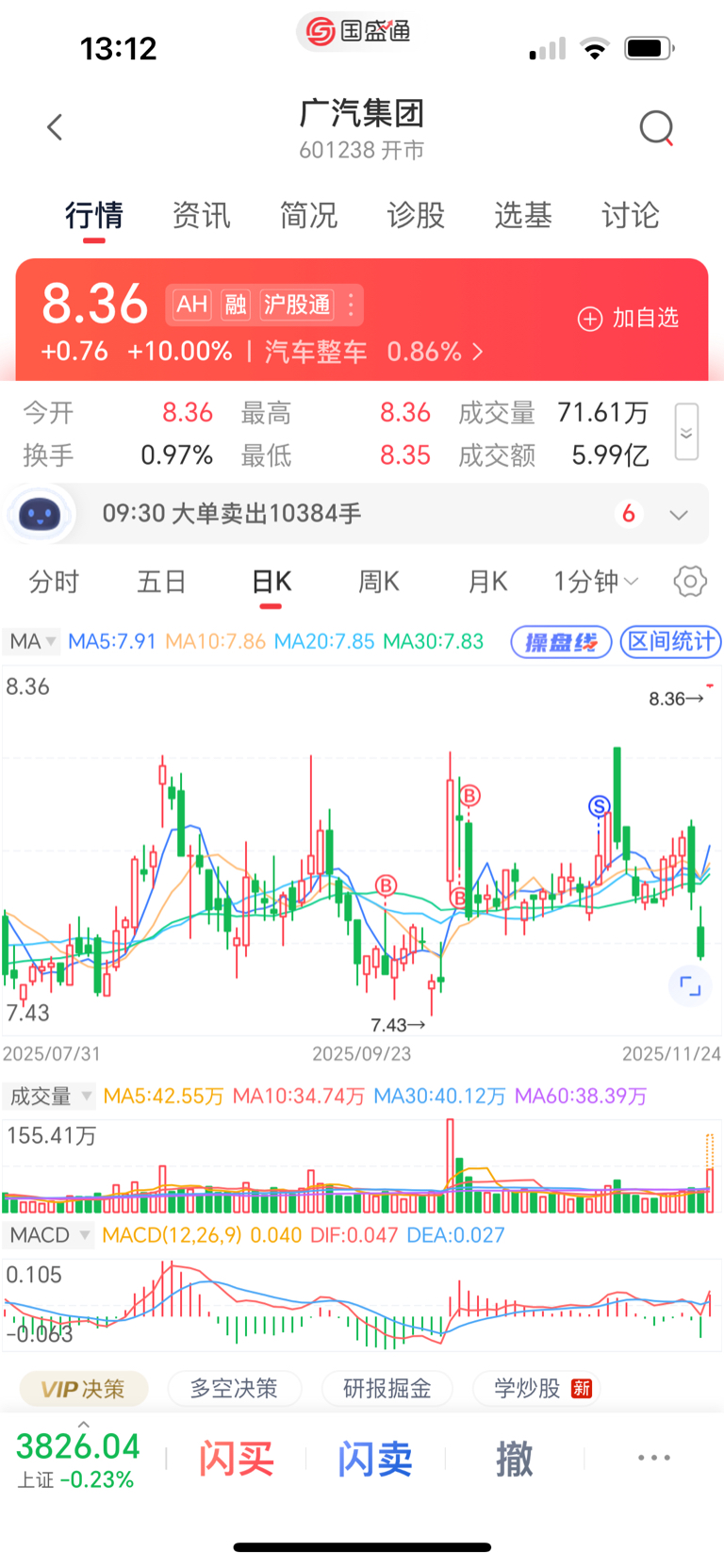The height and width of the screenshot is (1568, 724).
Task: Tap the volume MA5:42.55万 label
Action: pyautogui.click(x=164, y=1097)
